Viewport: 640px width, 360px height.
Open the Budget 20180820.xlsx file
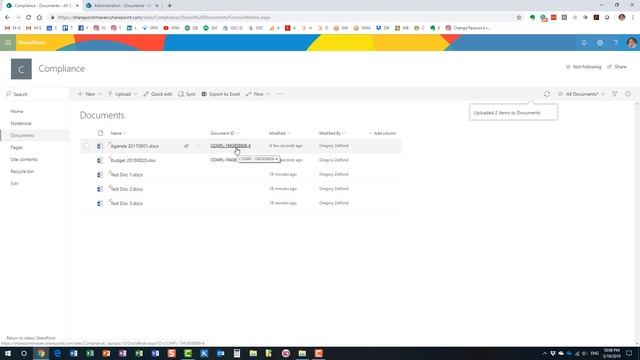point(133,160)
